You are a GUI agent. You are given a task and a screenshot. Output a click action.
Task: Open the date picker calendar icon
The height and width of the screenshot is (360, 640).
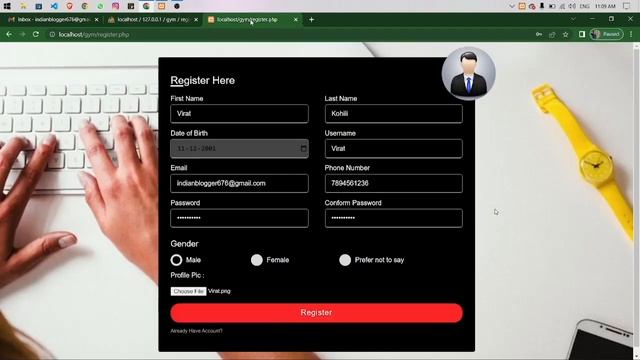303,149
